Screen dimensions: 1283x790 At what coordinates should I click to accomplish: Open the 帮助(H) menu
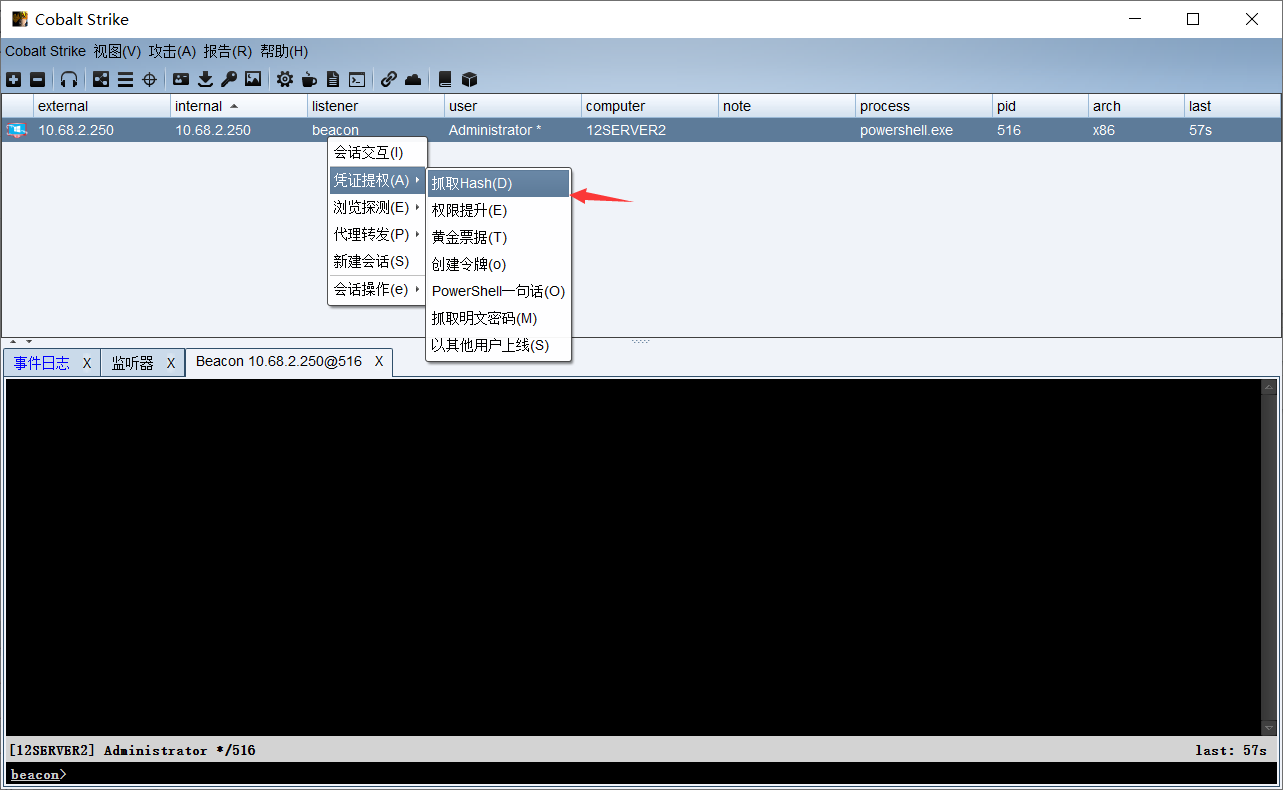(284, 51)
